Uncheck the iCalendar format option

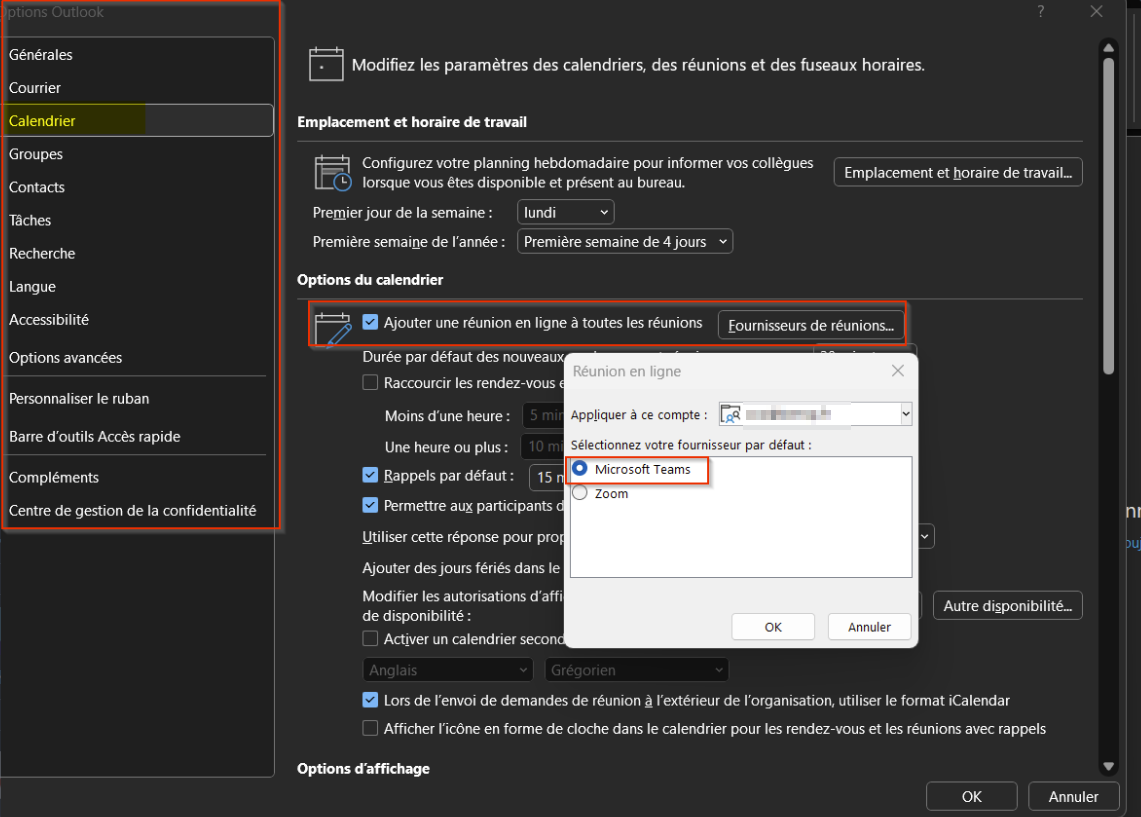pyautogui.click(x=370, y=700)
